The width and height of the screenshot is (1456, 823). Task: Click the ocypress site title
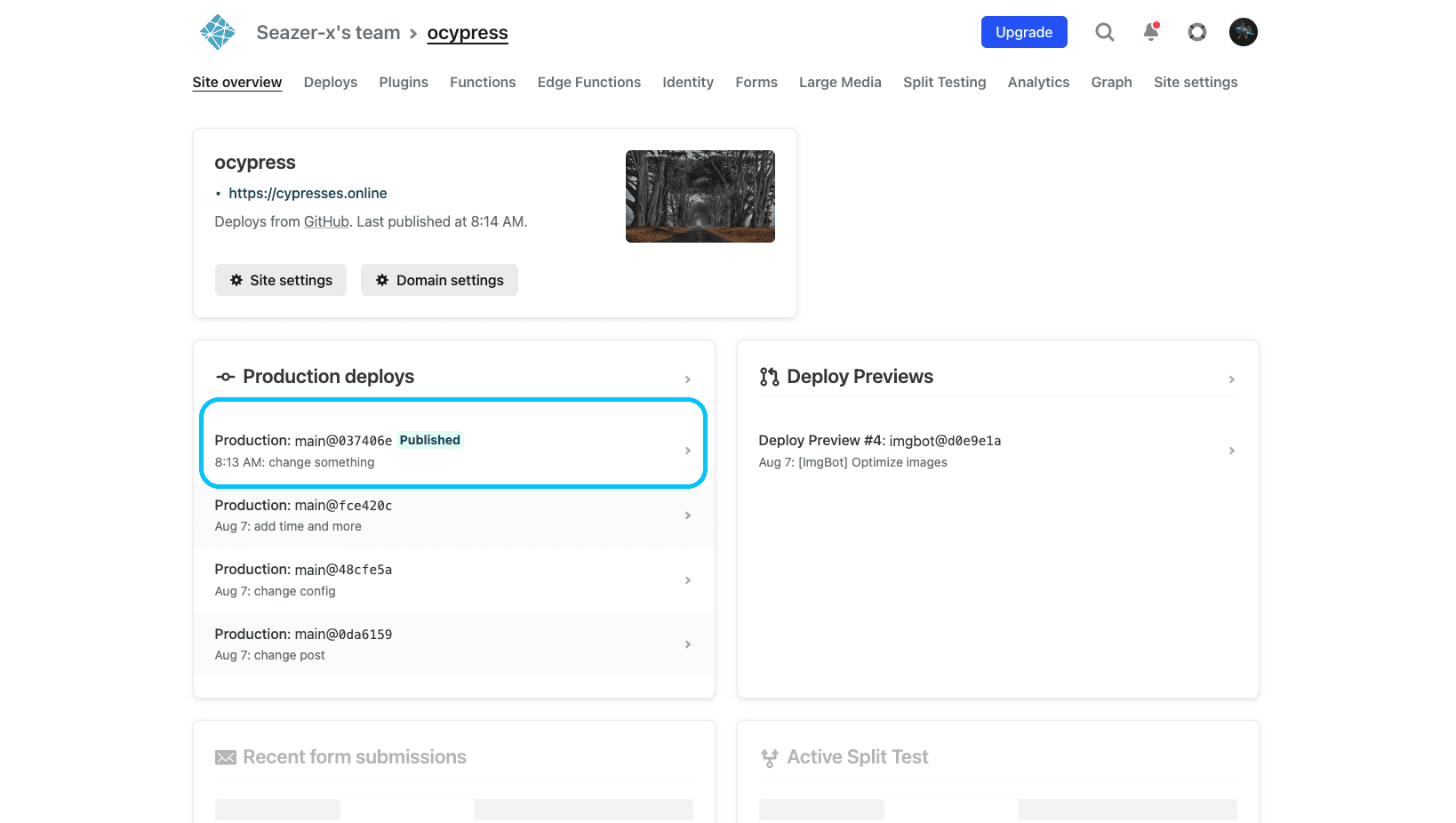255,163
